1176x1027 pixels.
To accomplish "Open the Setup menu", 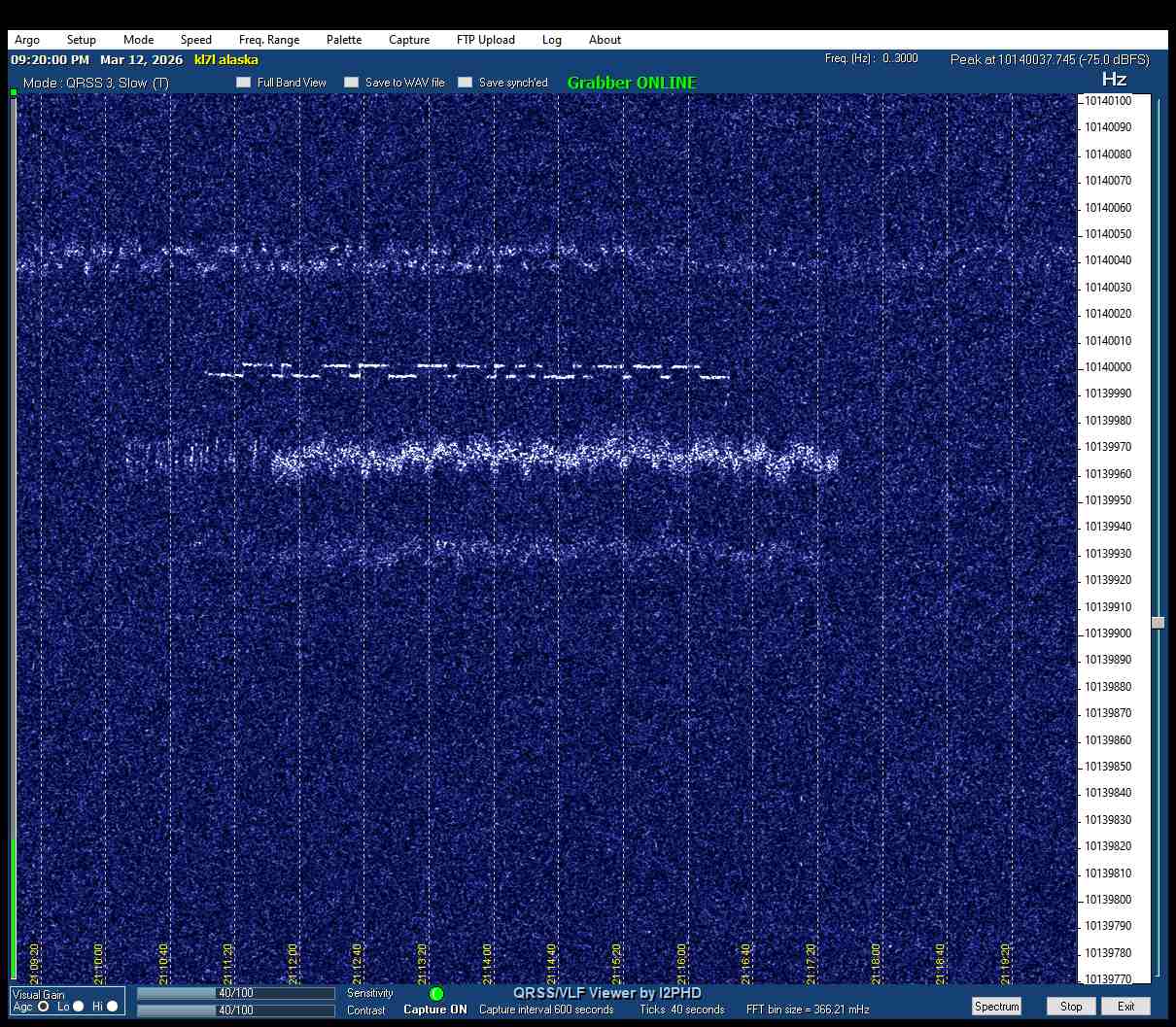I will (x=82, y=40).
